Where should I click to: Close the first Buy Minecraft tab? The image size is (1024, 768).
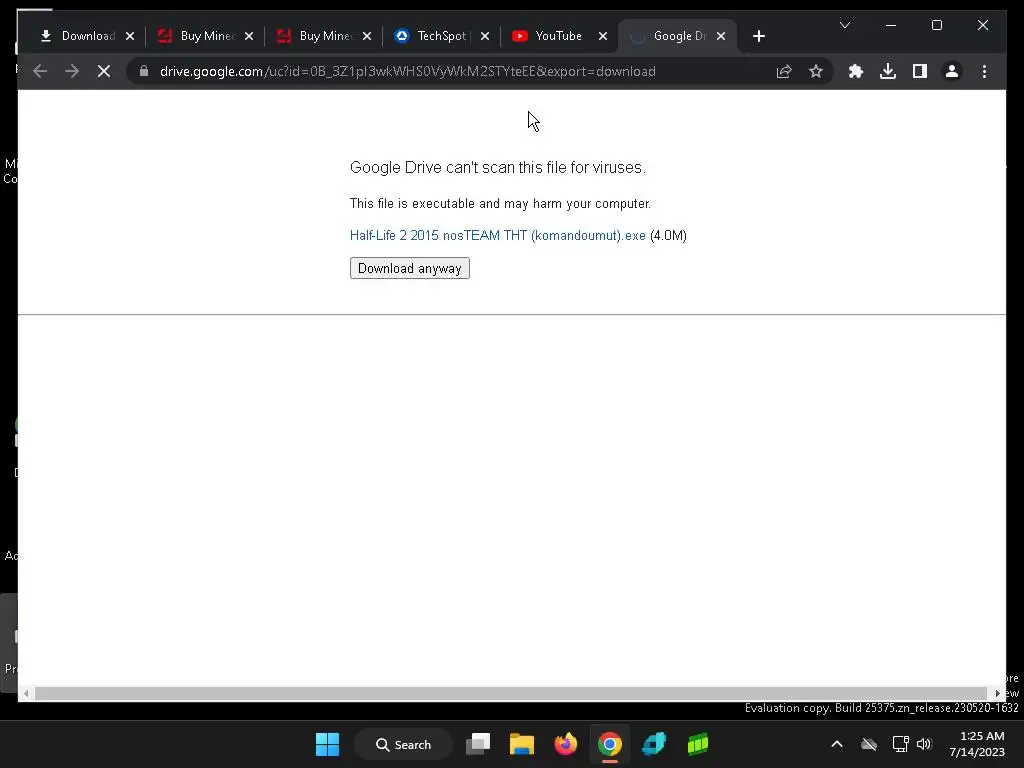point(249,36)
